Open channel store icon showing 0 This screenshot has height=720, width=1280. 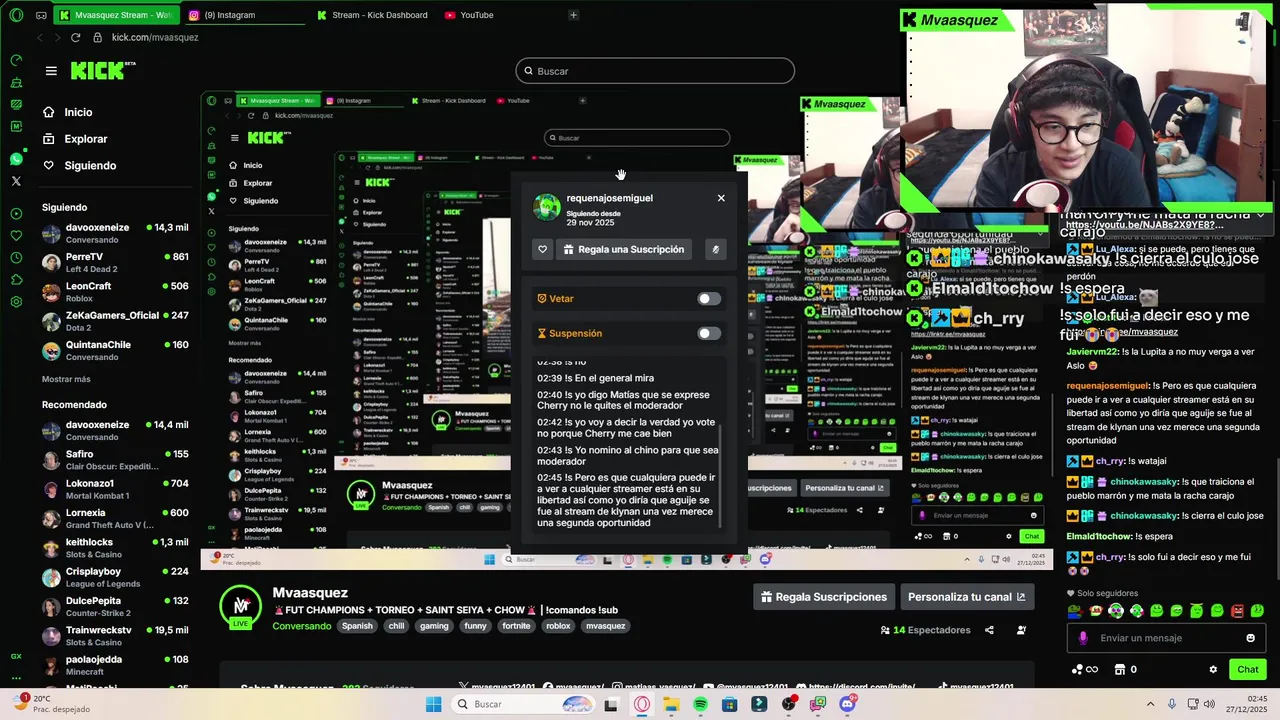[x=1126, y=669]
